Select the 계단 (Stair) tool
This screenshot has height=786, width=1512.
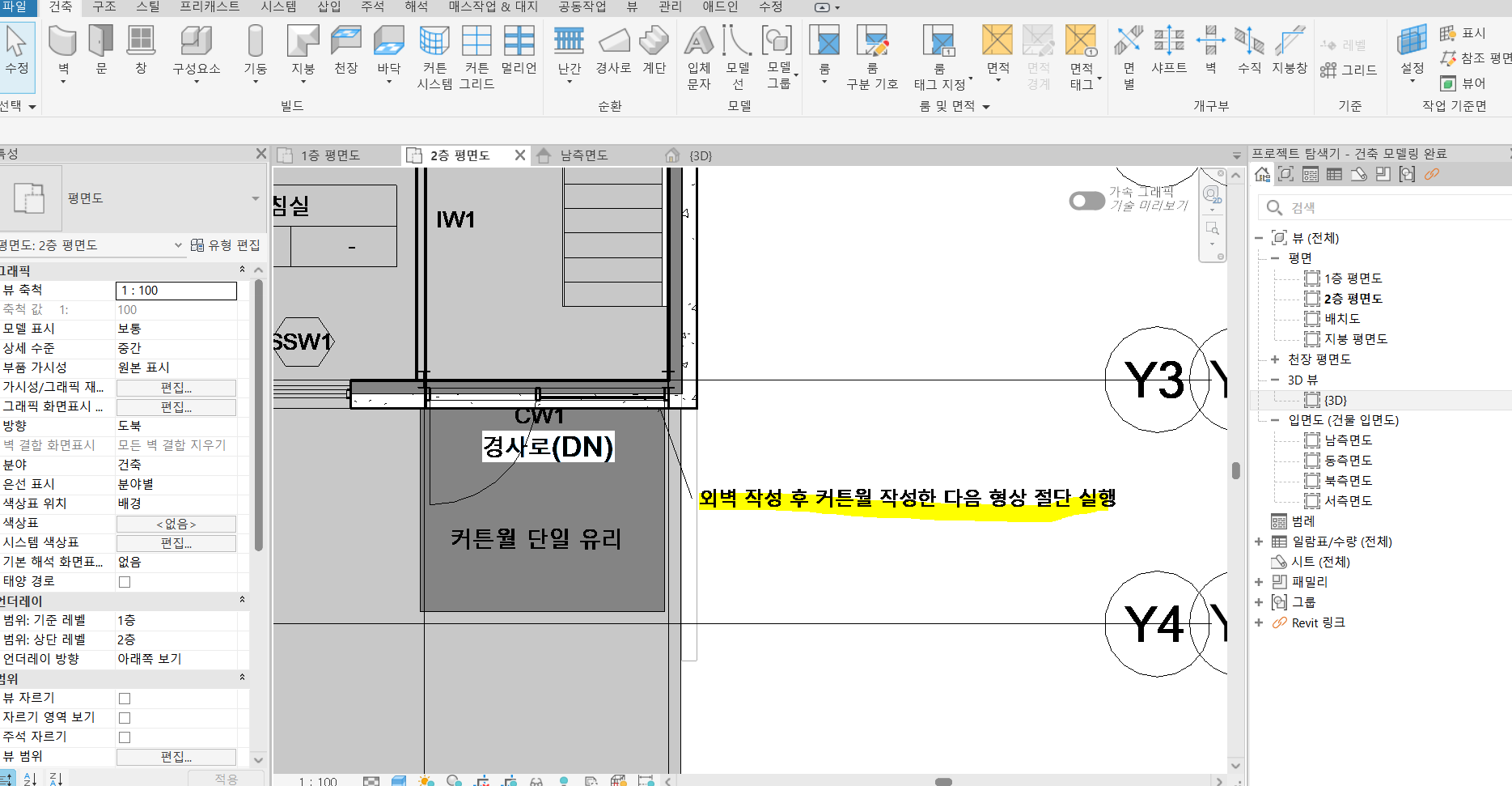tap(654, 49)
